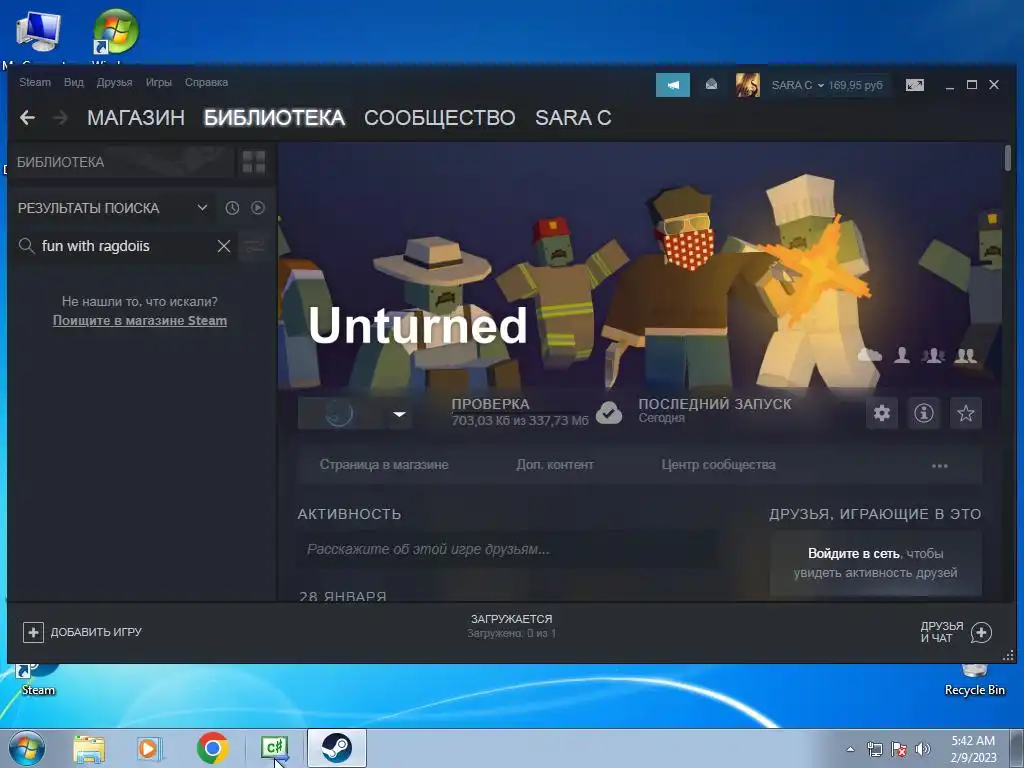Viewport: 1024px width, 768px height.
Task: Open Unturned settings gear icon
Action: (882, 413)
